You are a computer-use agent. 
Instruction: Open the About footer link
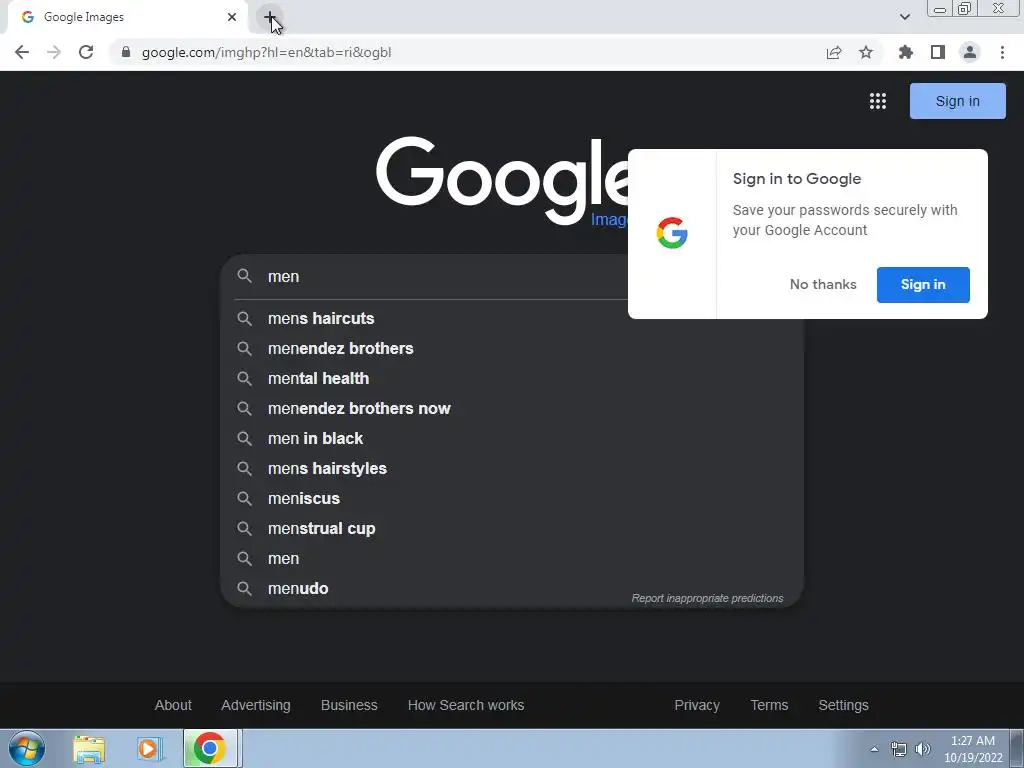point(173,705)
